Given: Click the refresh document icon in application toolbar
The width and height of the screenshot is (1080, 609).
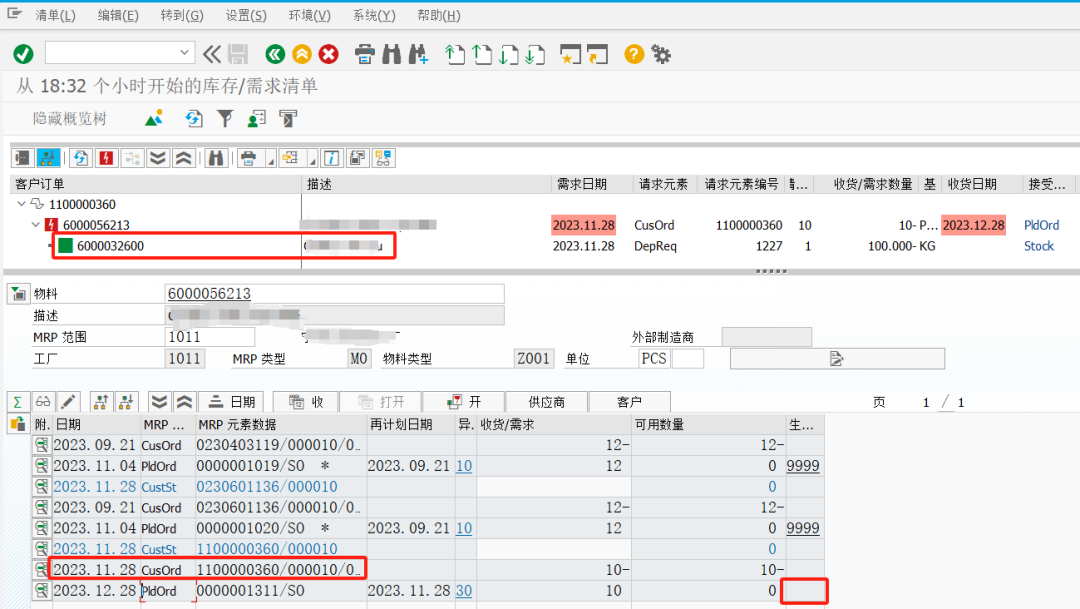Looking at the screenshot, I should pos(194,118).
